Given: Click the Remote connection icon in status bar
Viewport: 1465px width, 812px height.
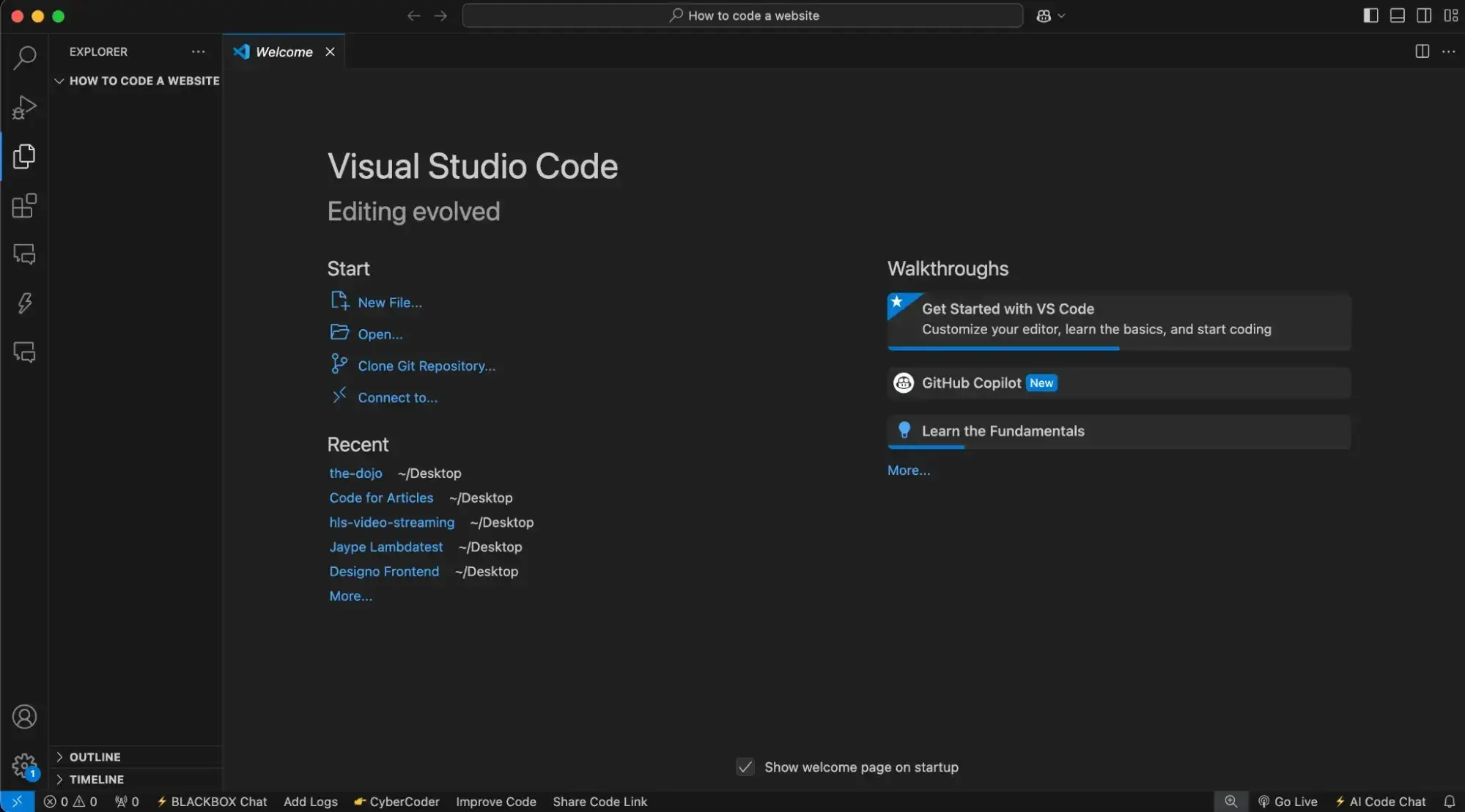Looking at the screenshot, I should pos(16,802).
